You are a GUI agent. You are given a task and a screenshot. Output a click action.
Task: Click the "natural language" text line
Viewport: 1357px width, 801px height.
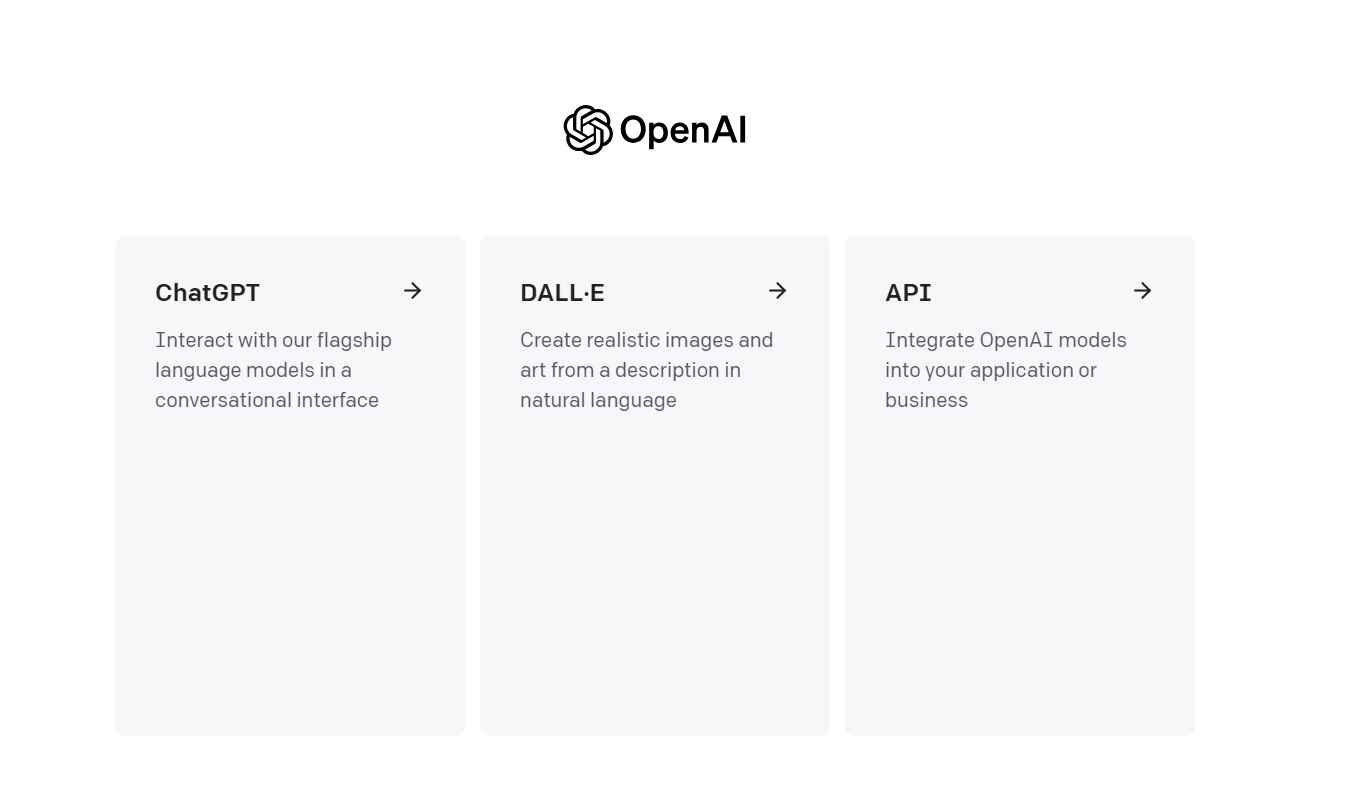598,400
